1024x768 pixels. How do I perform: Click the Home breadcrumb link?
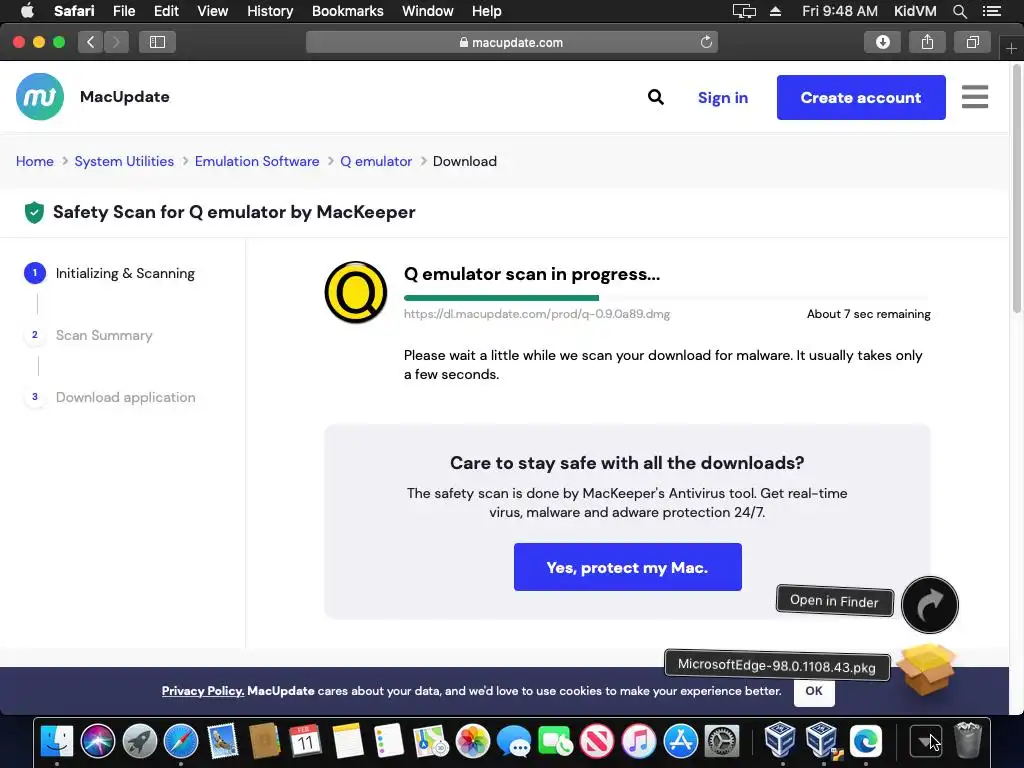[35, 161]
